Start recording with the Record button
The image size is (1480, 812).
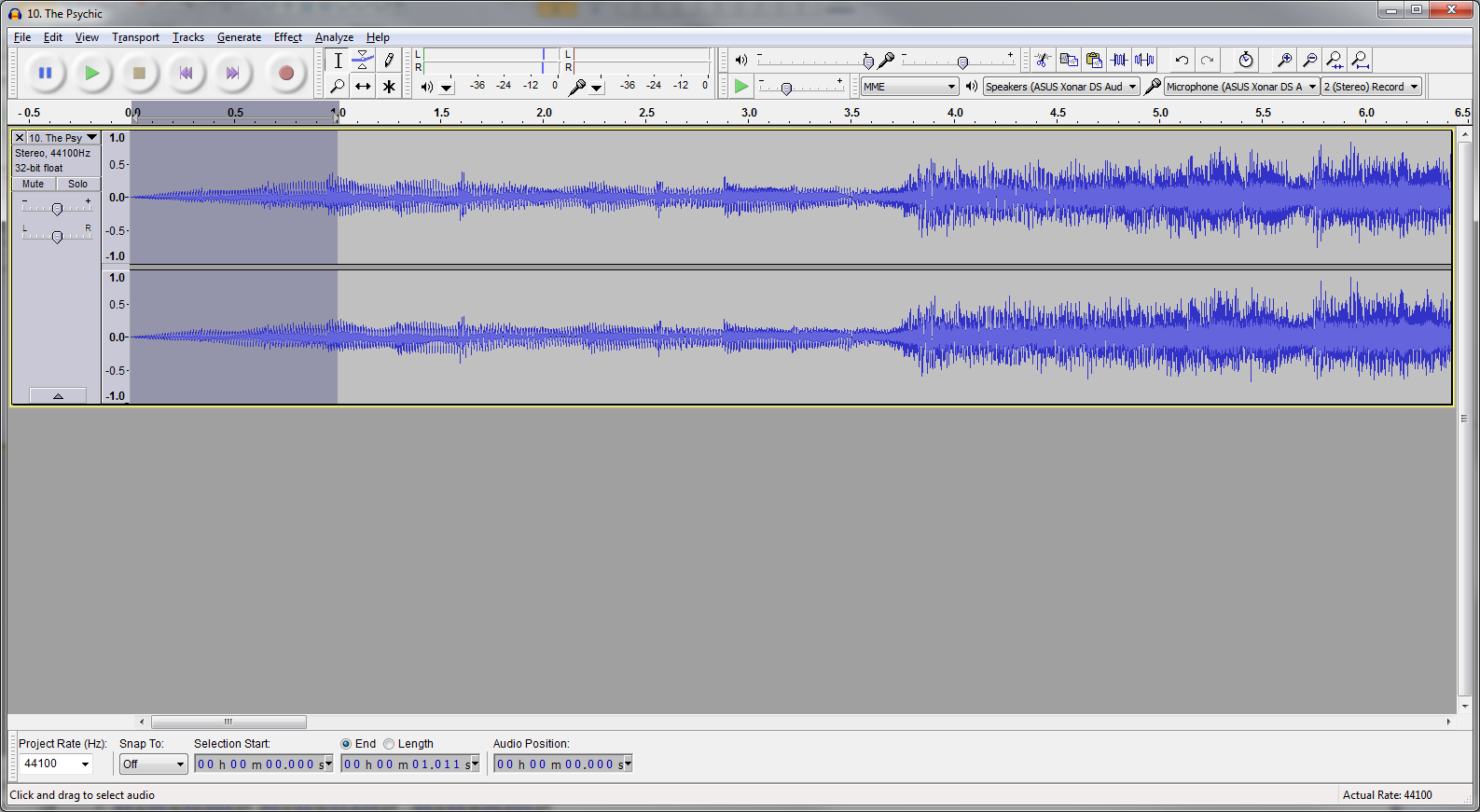[x=286, y=73]
